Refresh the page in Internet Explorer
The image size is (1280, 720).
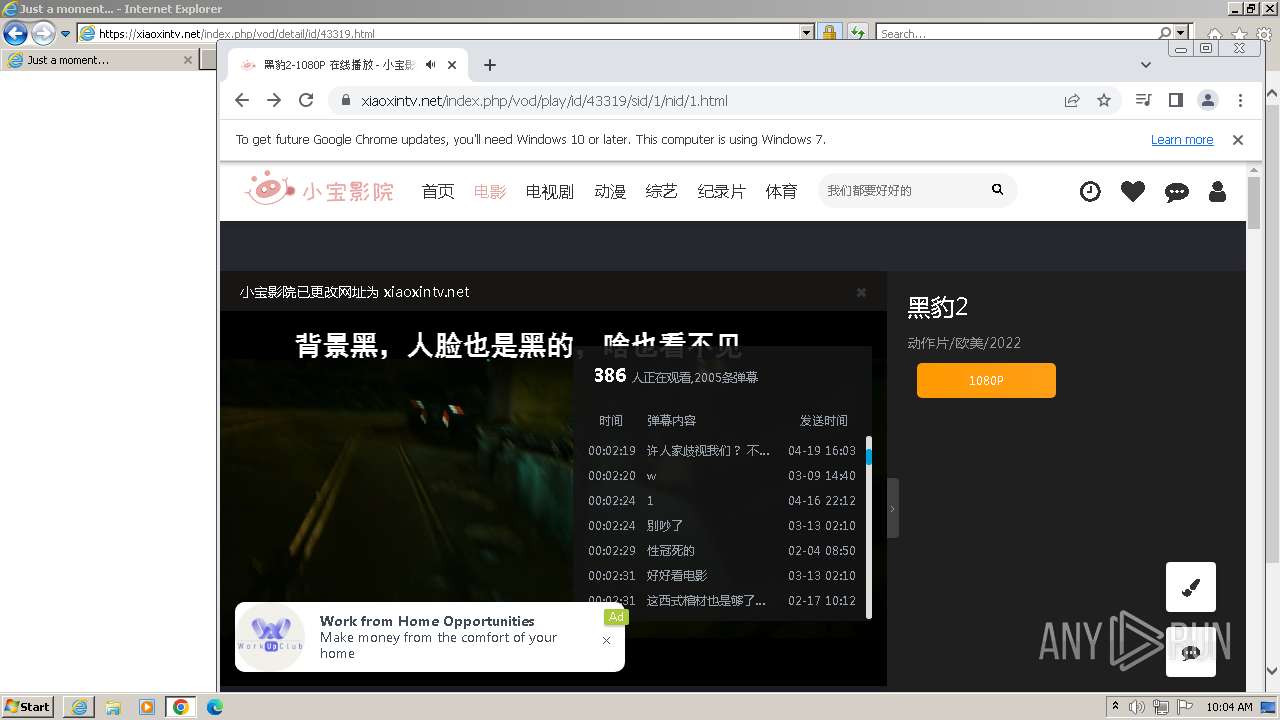click(858, 33)
